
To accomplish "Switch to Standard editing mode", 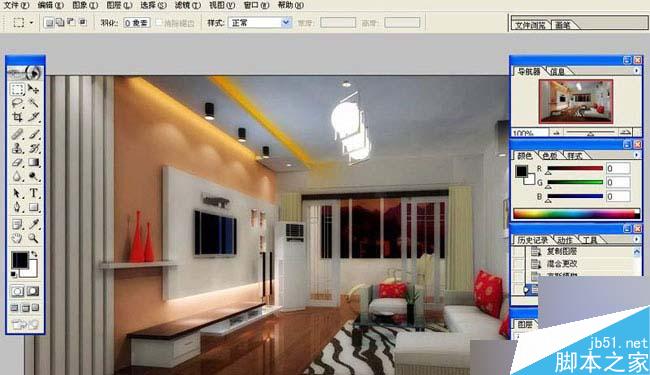I will click(17, 291).
